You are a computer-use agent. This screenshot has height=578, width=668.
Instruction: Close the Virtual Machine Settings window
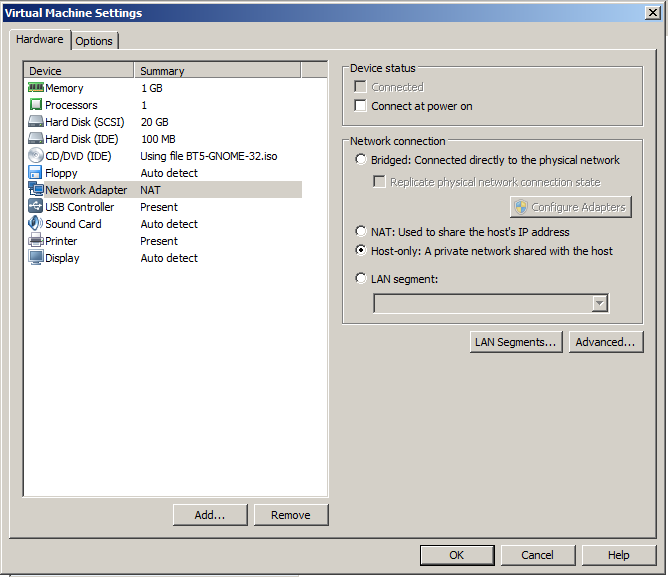click(x=653, y=13)
